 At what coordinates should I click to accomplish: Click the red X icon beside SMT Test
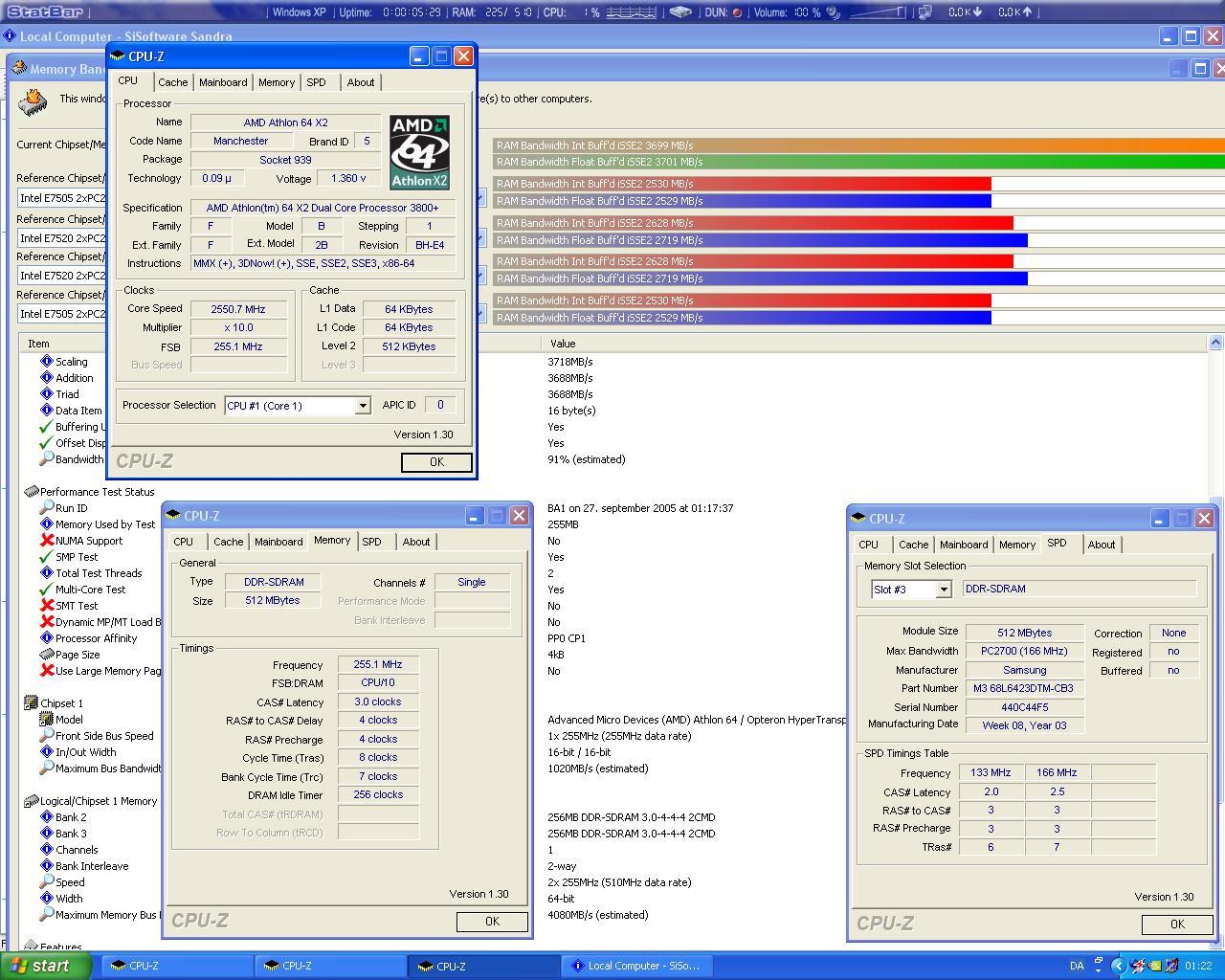click(46, 606)
